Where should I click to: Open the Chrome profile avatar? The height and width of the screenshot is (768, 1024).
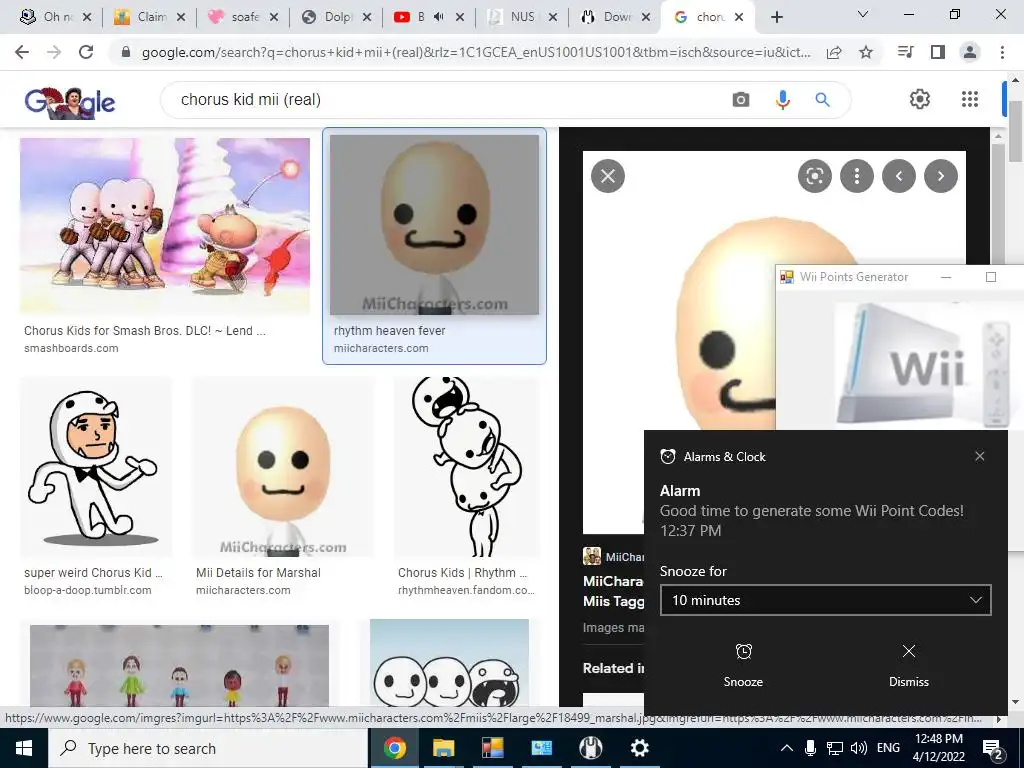tap(970, 52)
